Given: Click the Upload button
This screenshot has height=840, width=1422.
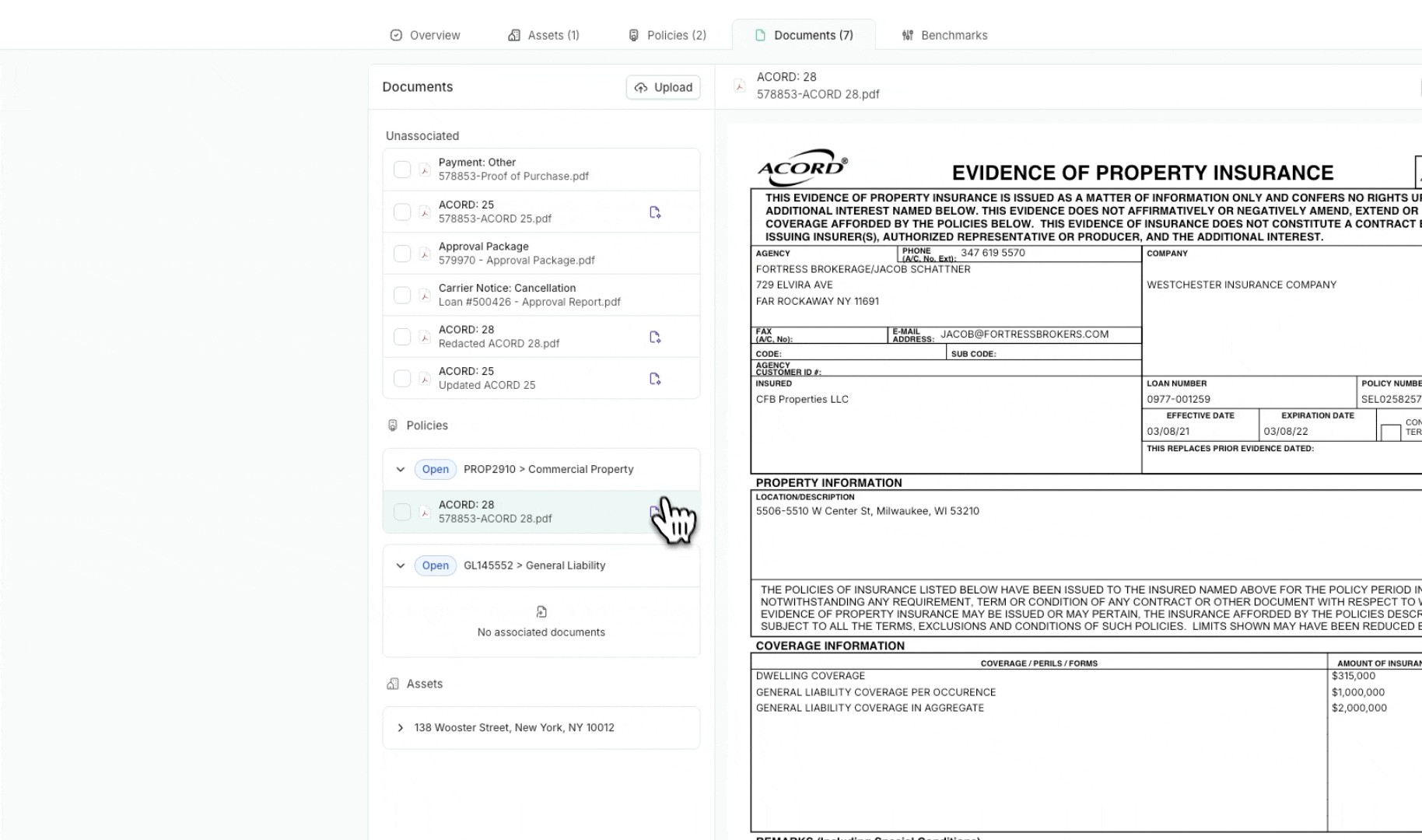Looking at the screenshot, I should [x=664, y=87].
